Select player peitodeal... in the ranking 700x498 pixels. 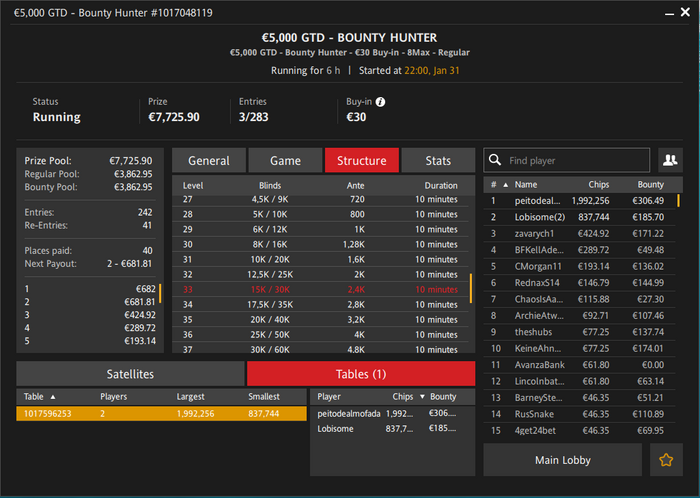579,200
